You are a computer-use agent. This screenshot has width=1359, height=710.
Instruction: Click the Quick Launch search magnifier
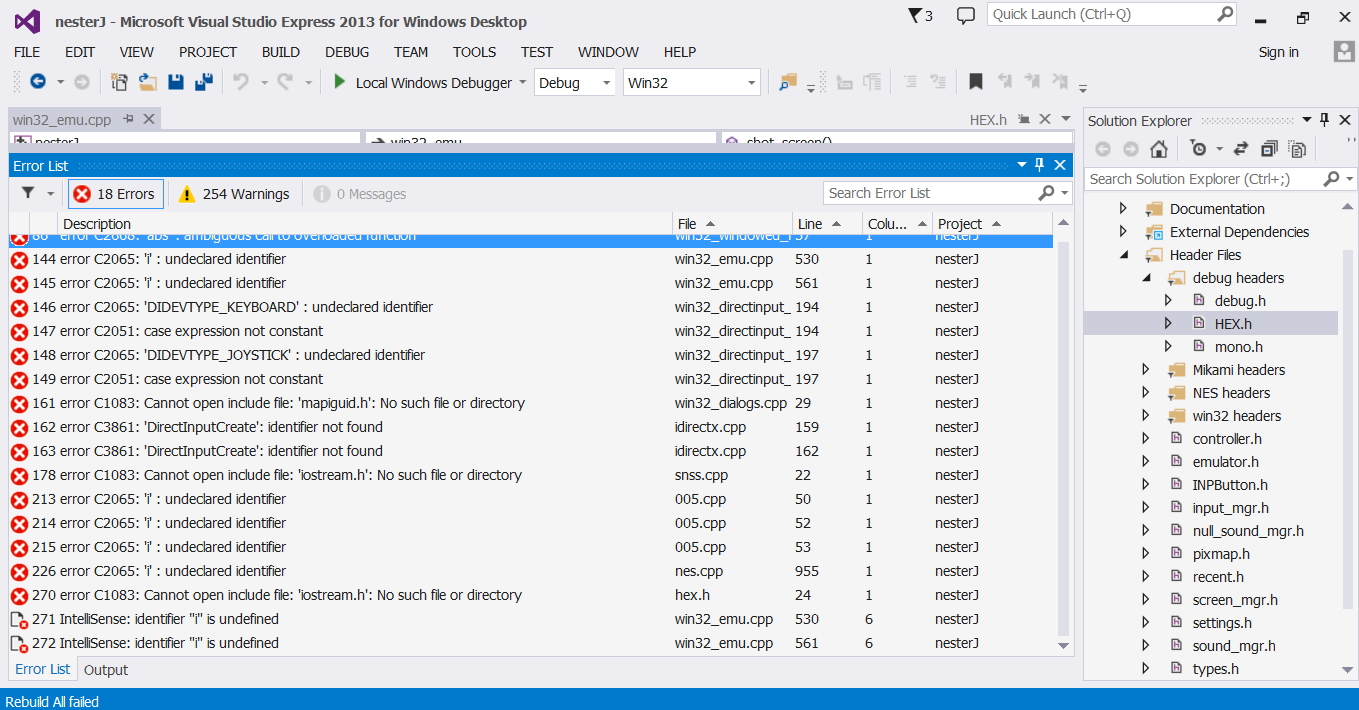coord(1225,14)
